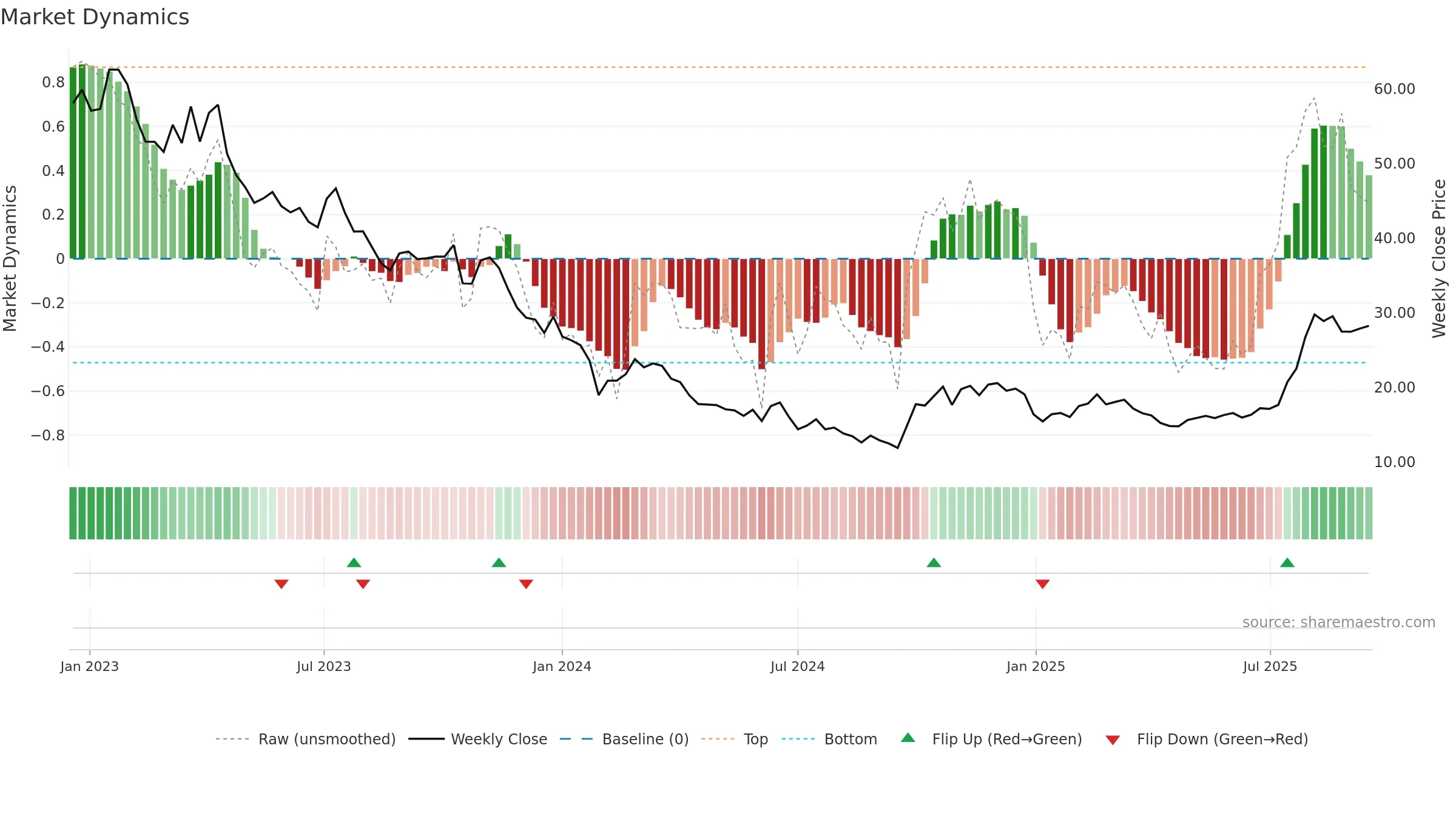Click the red triangle icon in the legend
The width and height of the screenshot is (1456, 819).
click(x=1113, y=740)
